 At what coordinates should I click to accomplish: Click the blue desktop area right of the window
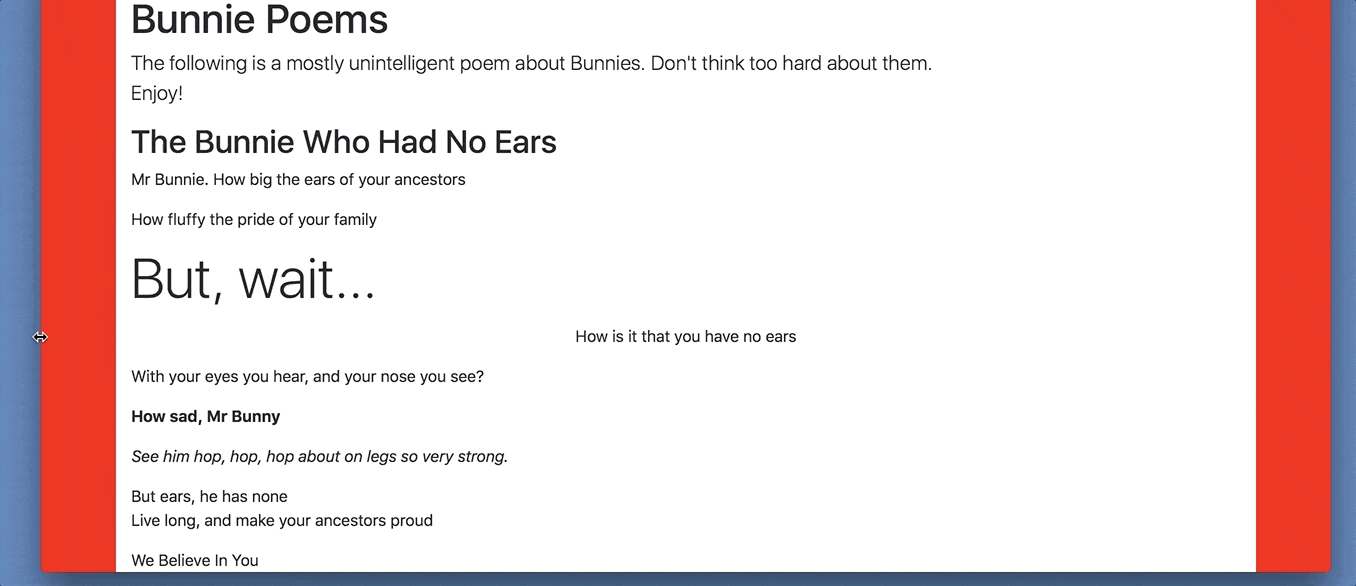1344,290
